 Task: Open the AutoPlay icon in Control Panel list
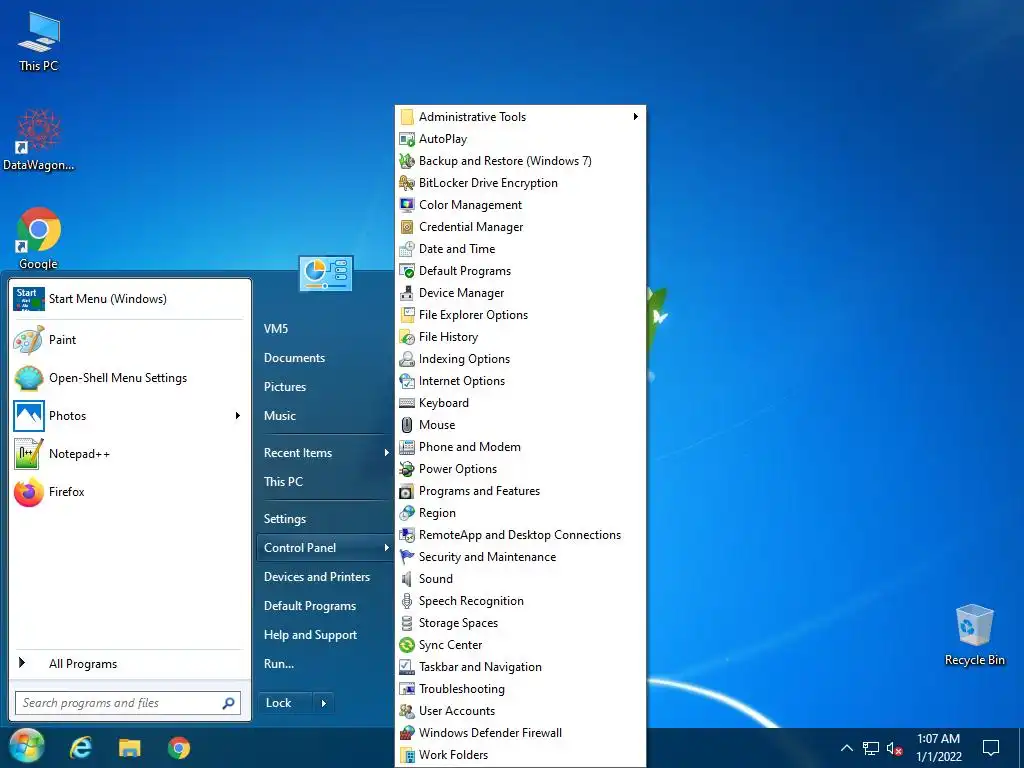click(x=407, y=139)
